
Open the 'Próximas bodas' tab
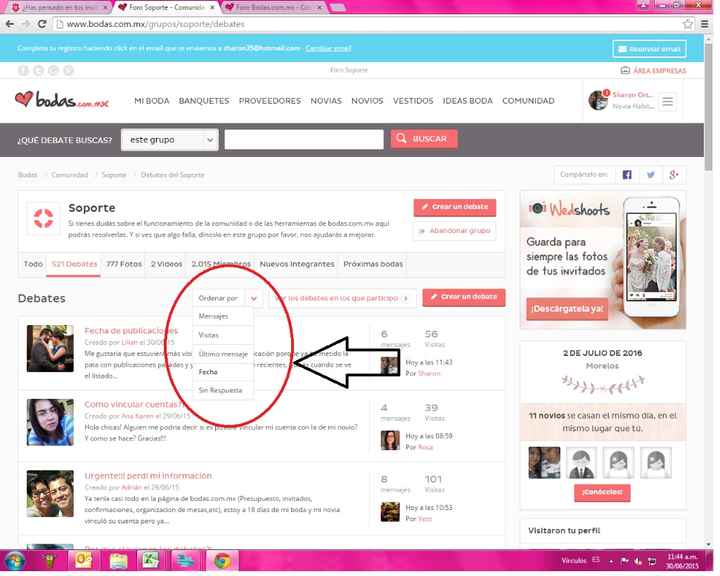[x=373, y=264]
